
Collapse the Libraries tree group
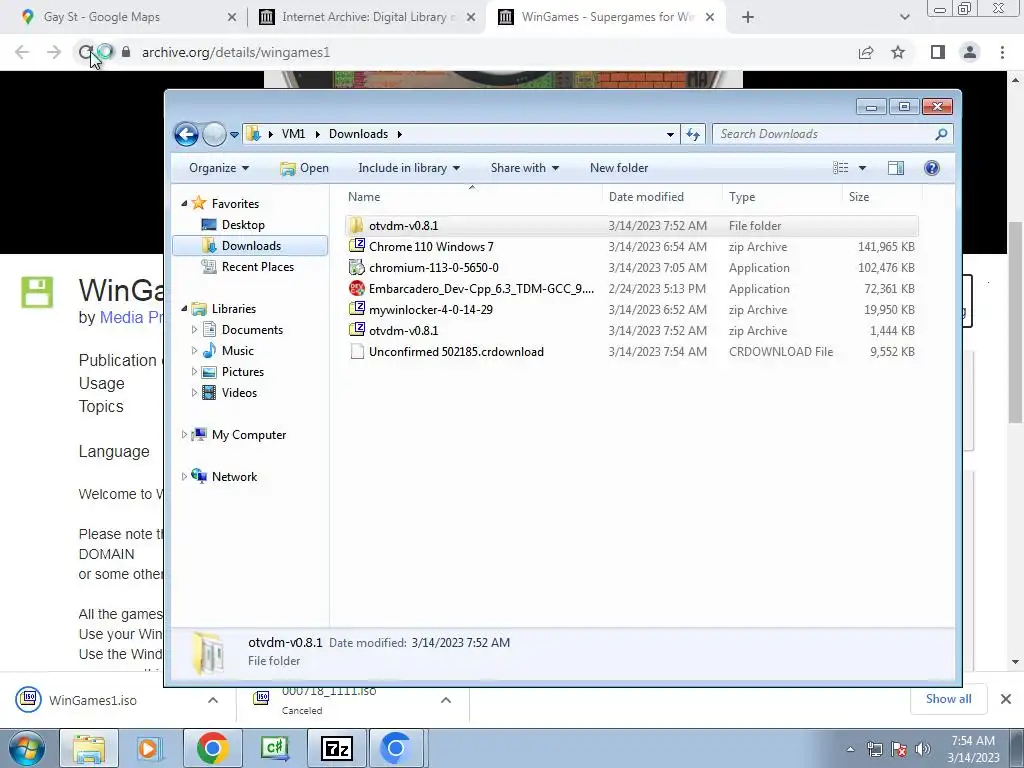(184, 309)
